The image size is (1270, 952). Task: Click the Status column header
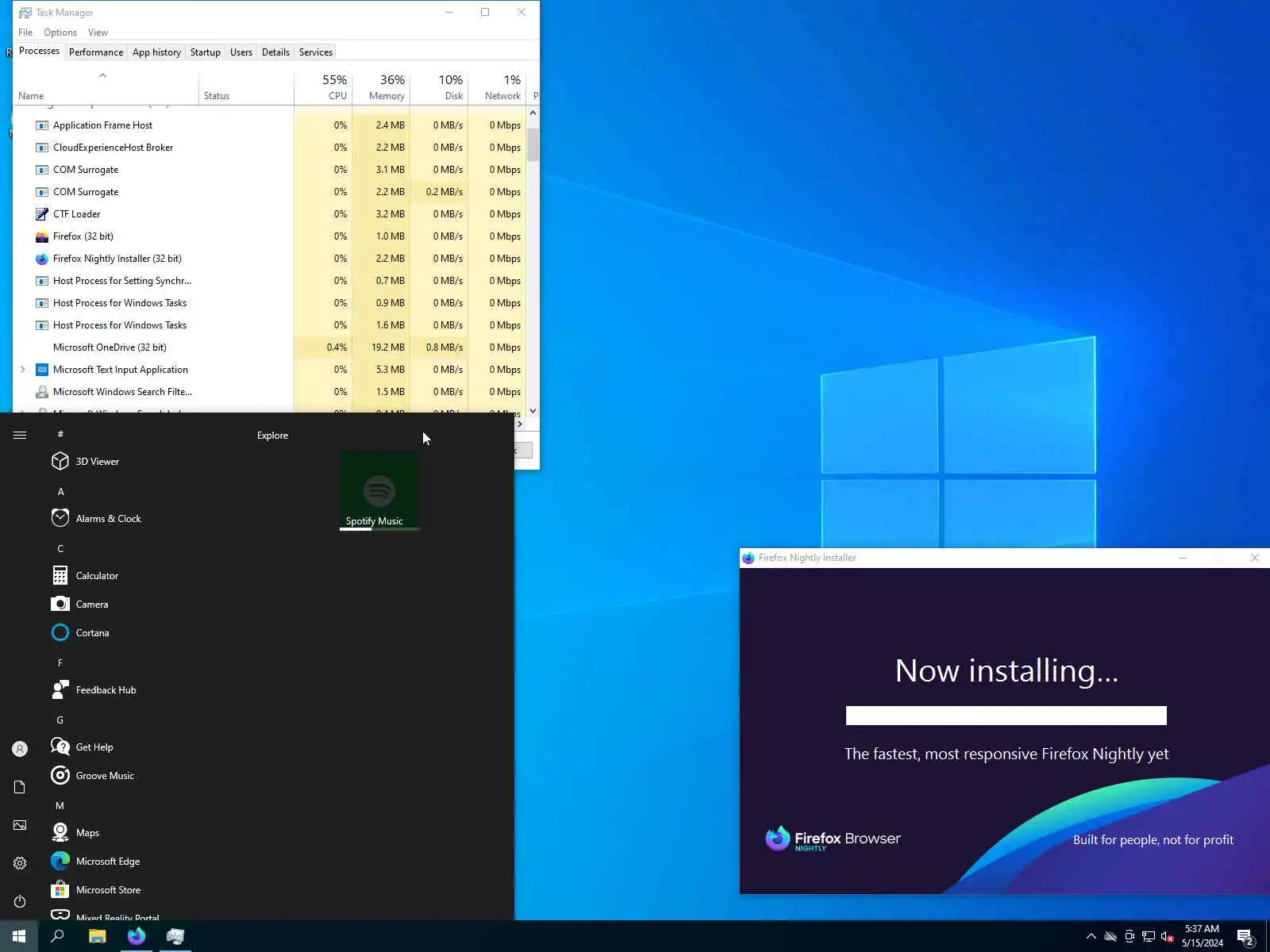[246, 87]
